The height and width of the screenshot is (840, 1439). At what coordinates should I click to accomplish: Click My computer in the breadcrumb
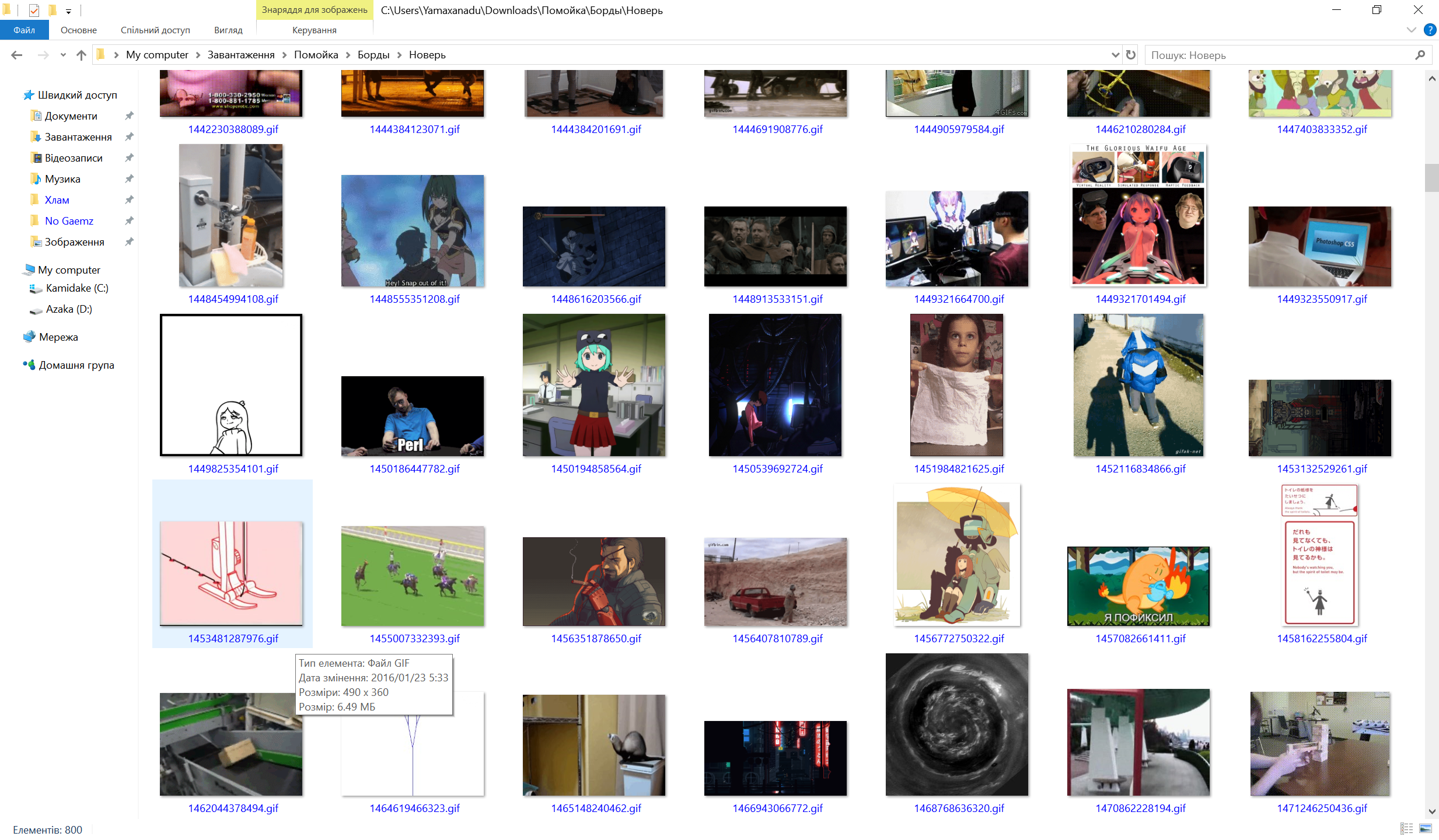click(157, 55)
